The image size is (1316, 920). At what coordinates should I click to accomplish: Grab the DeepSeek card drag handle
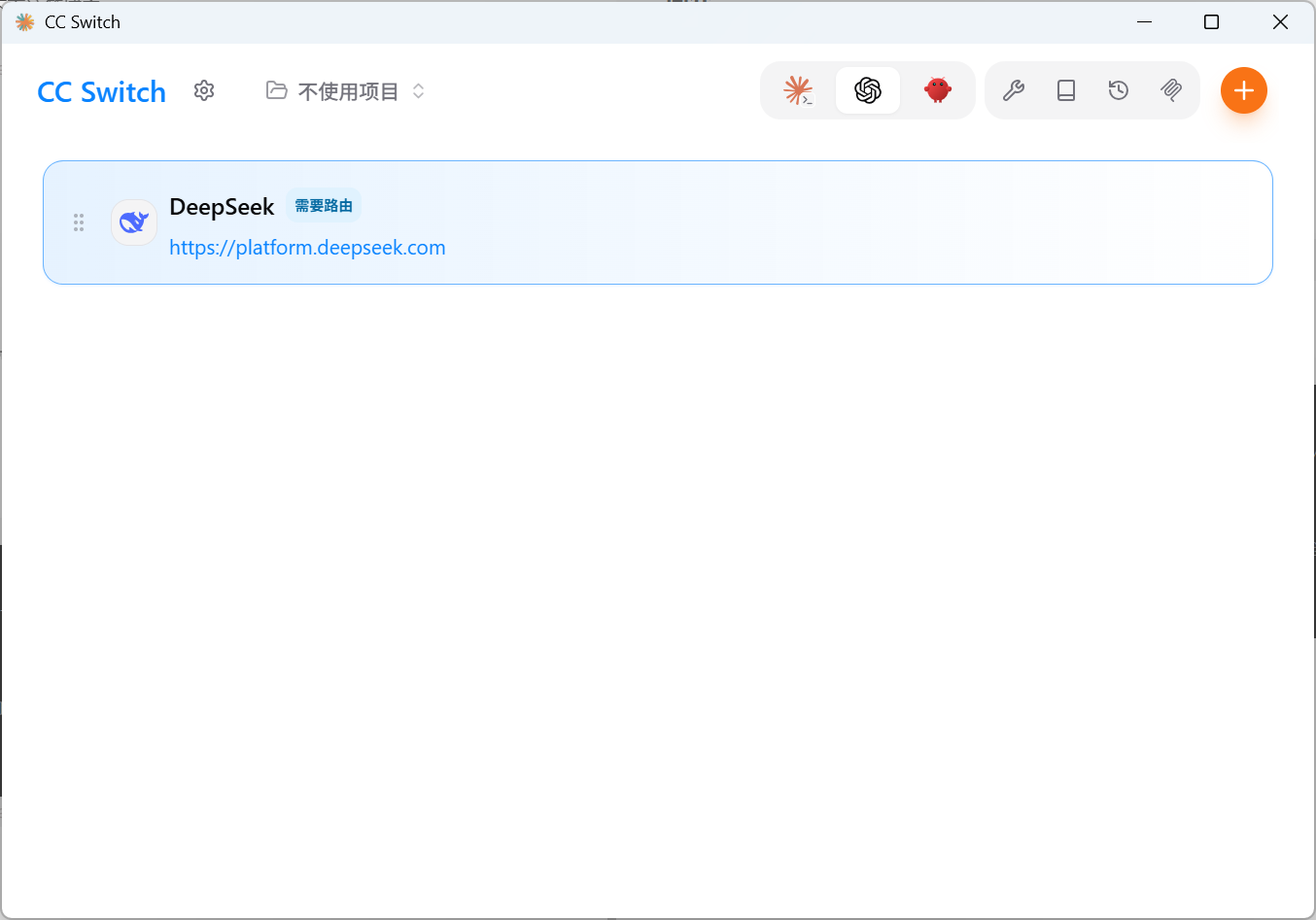79,222
